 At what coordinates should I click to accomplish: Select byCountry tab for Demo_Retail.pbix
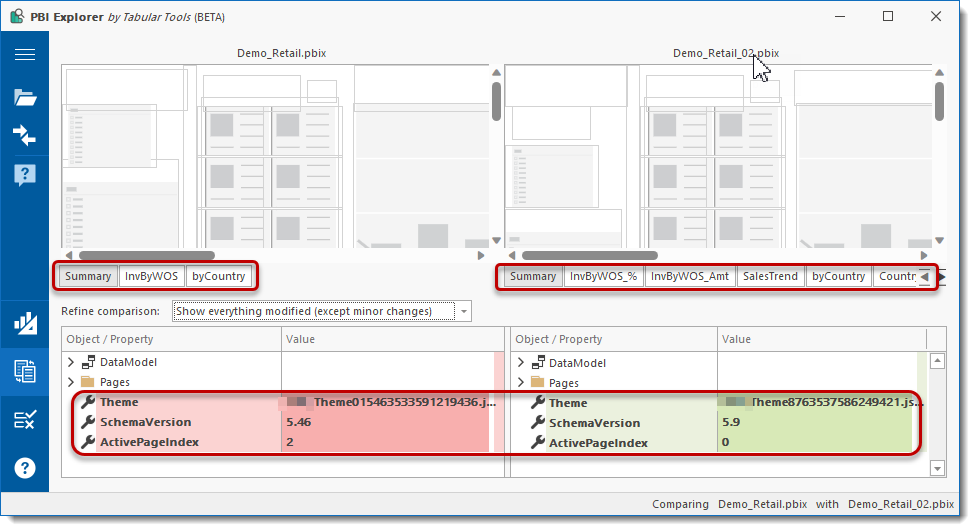pyautogui.click(x=218, y=276)
